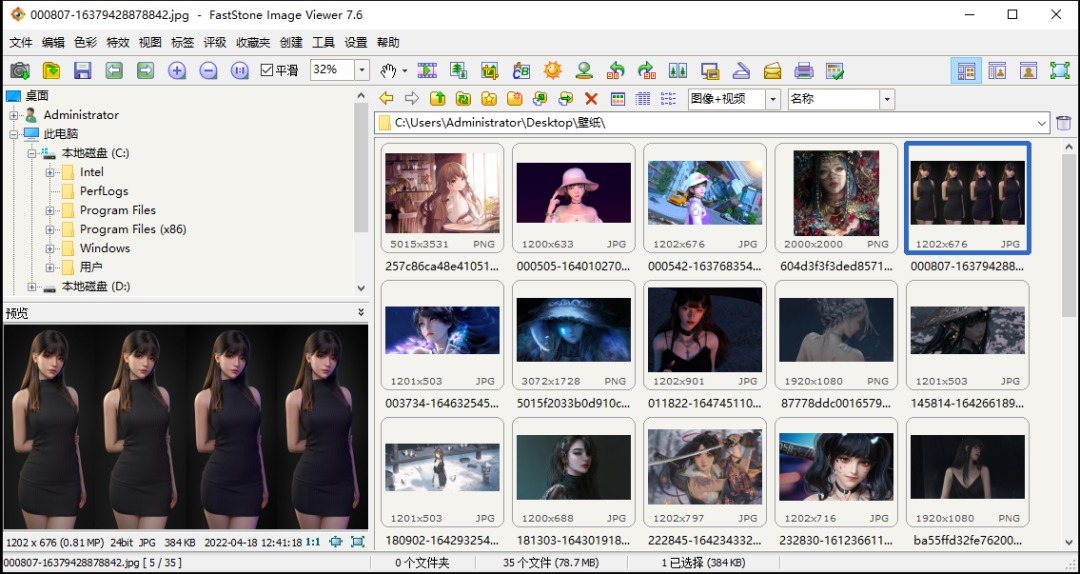Start slideshow with the filmstrip icon

pos(427,71)
